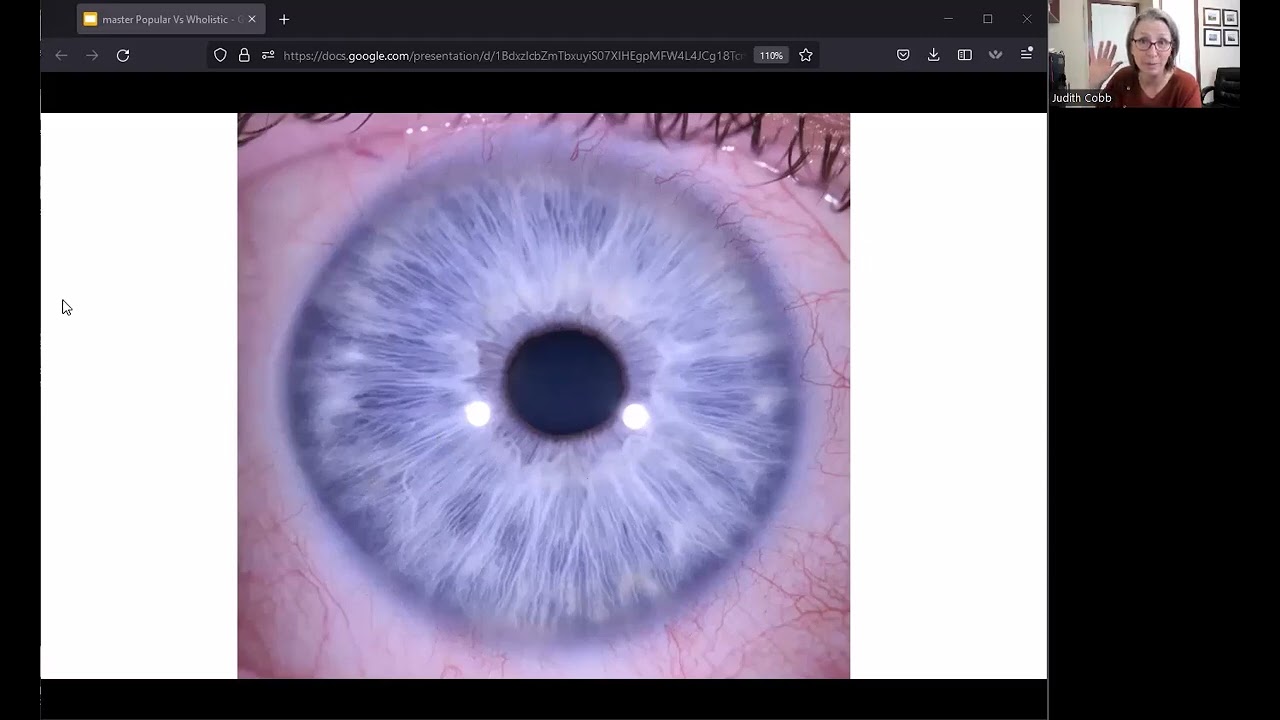This screenshot has width=1280, height=720.
Task: Close the master Popular Vs Wholistic tab
Action: coord(252,19)
